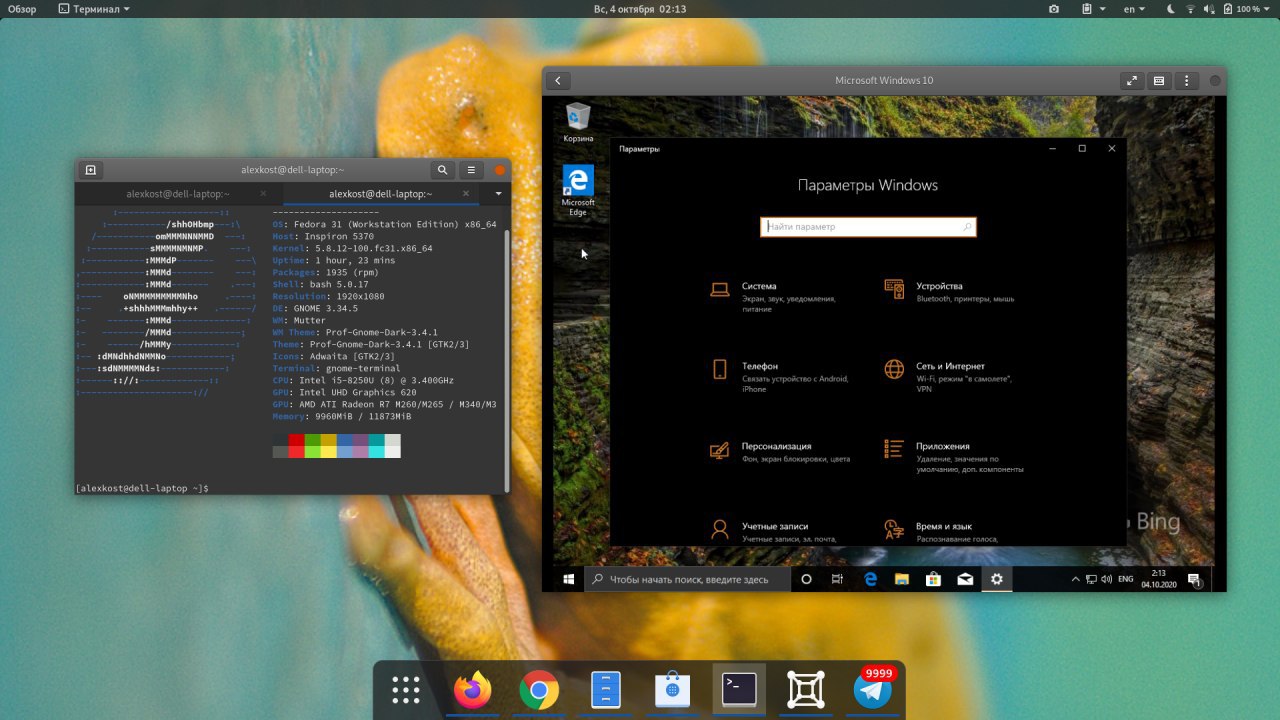Launch Google Chrome from the dock

point(539,690)
